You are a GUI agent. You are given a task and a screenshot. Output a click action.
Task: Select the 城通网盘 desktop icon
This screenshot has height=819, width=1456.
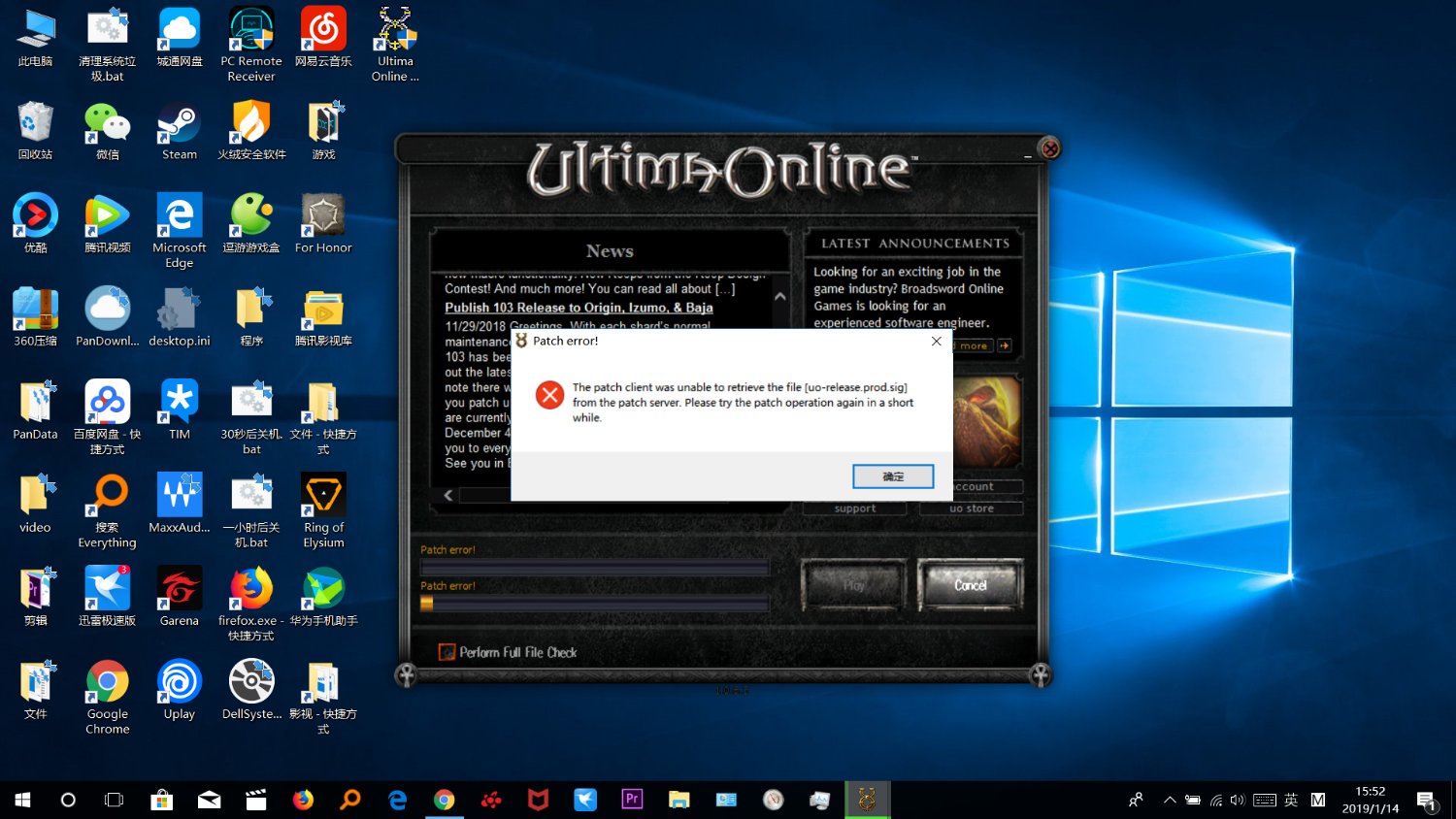tap(180, 39)
